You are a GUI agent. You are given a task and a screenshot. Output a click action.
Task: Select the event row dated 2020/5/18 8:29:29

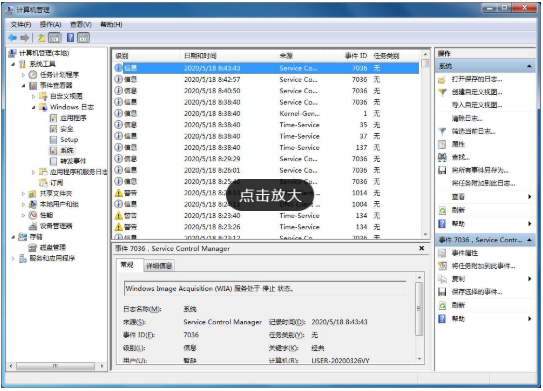pos(266,159)
